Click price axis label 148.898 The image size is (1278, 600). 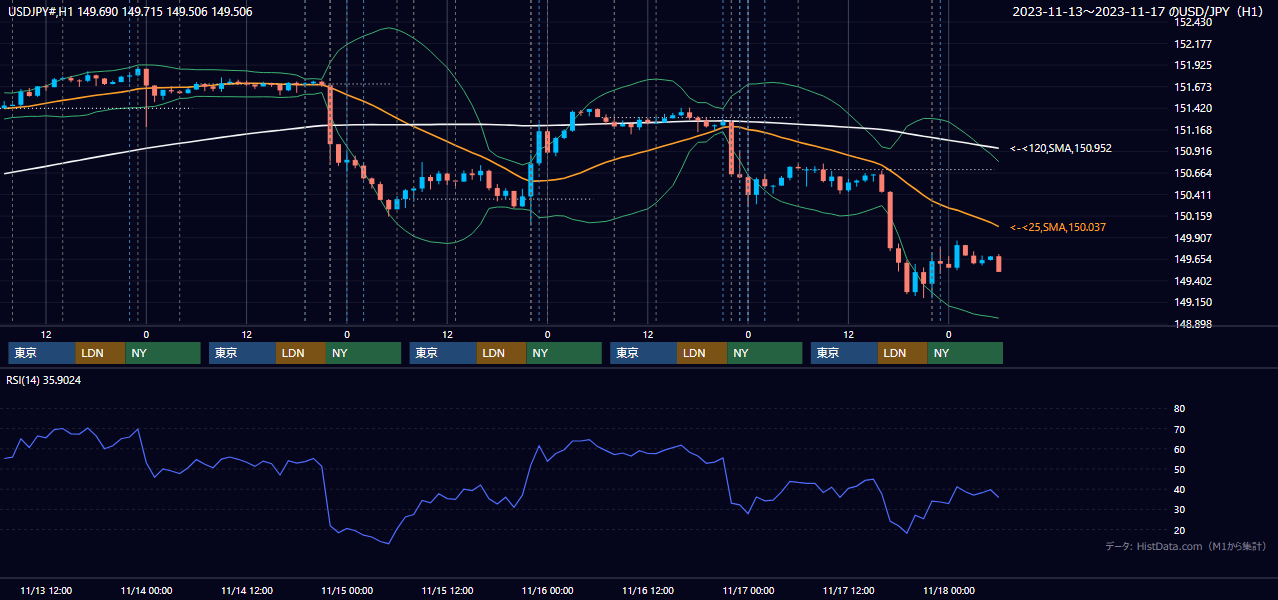(x=1193, y=324)
